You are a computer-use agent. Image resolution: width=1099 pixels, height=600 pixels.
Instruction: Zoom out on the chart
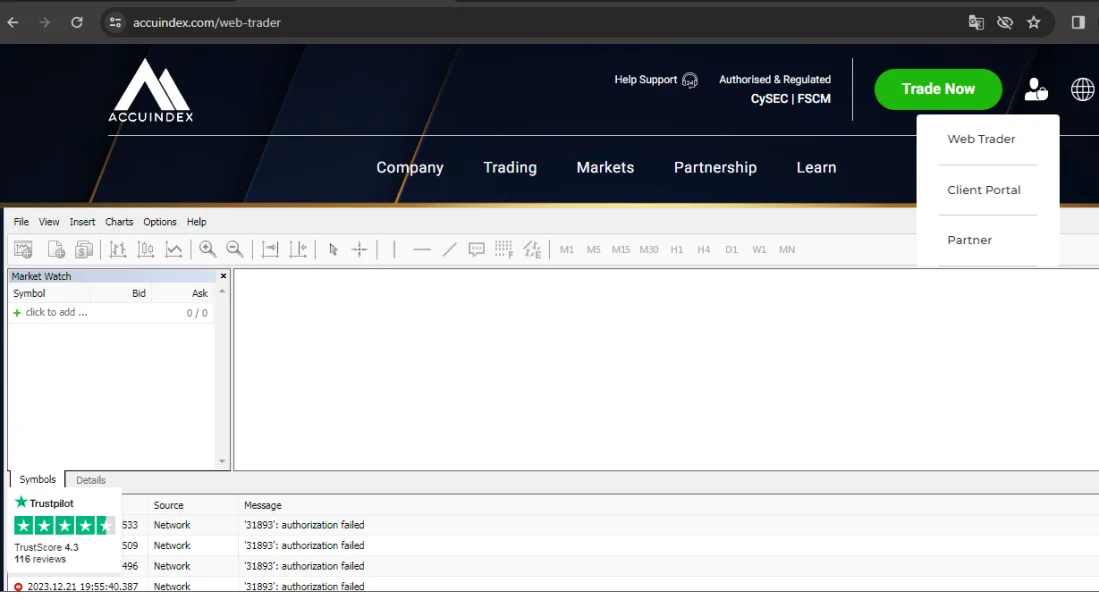pos(235,250)
